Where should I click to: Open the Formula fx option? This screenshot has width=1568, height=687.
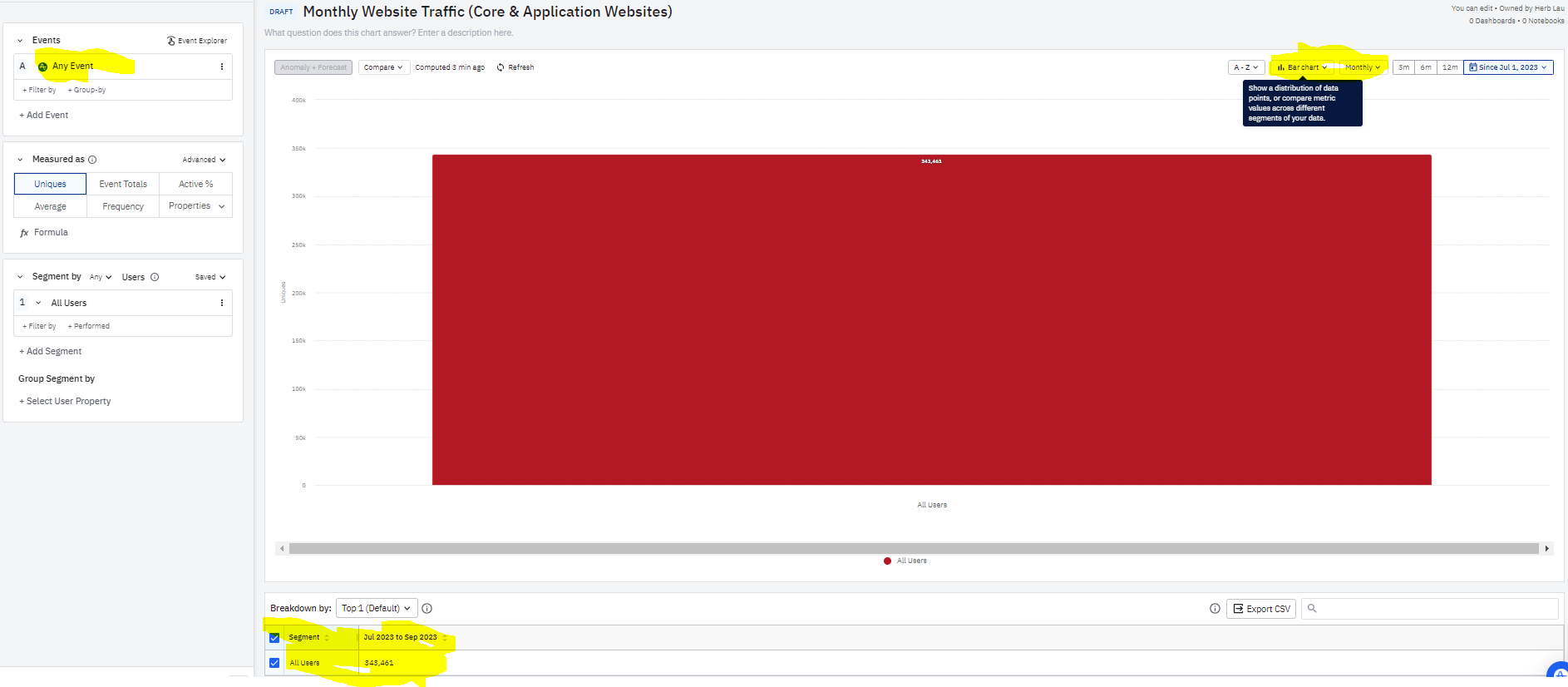tap(43, 233)
